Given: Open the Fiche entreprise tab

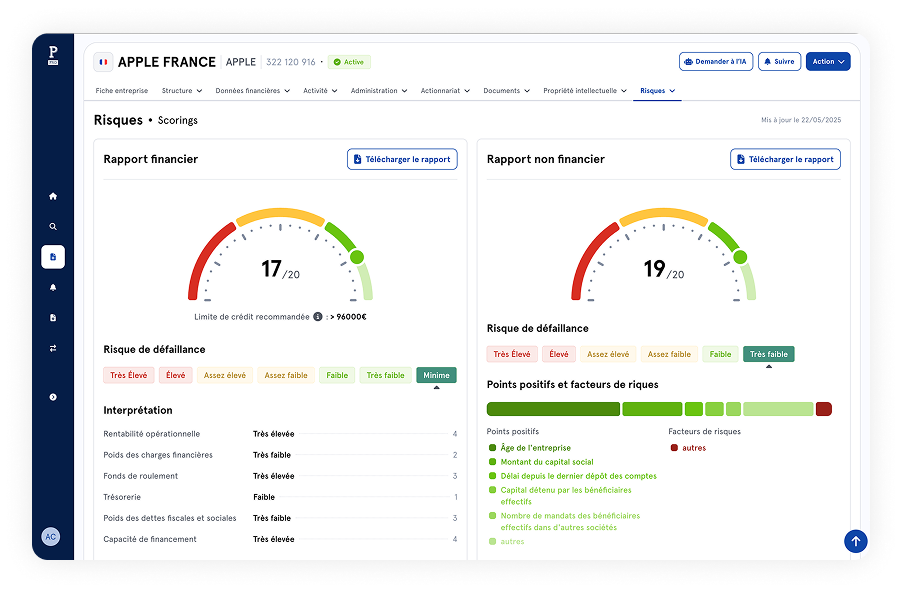Looking at the screenshot, I should (x=121, y=91).
